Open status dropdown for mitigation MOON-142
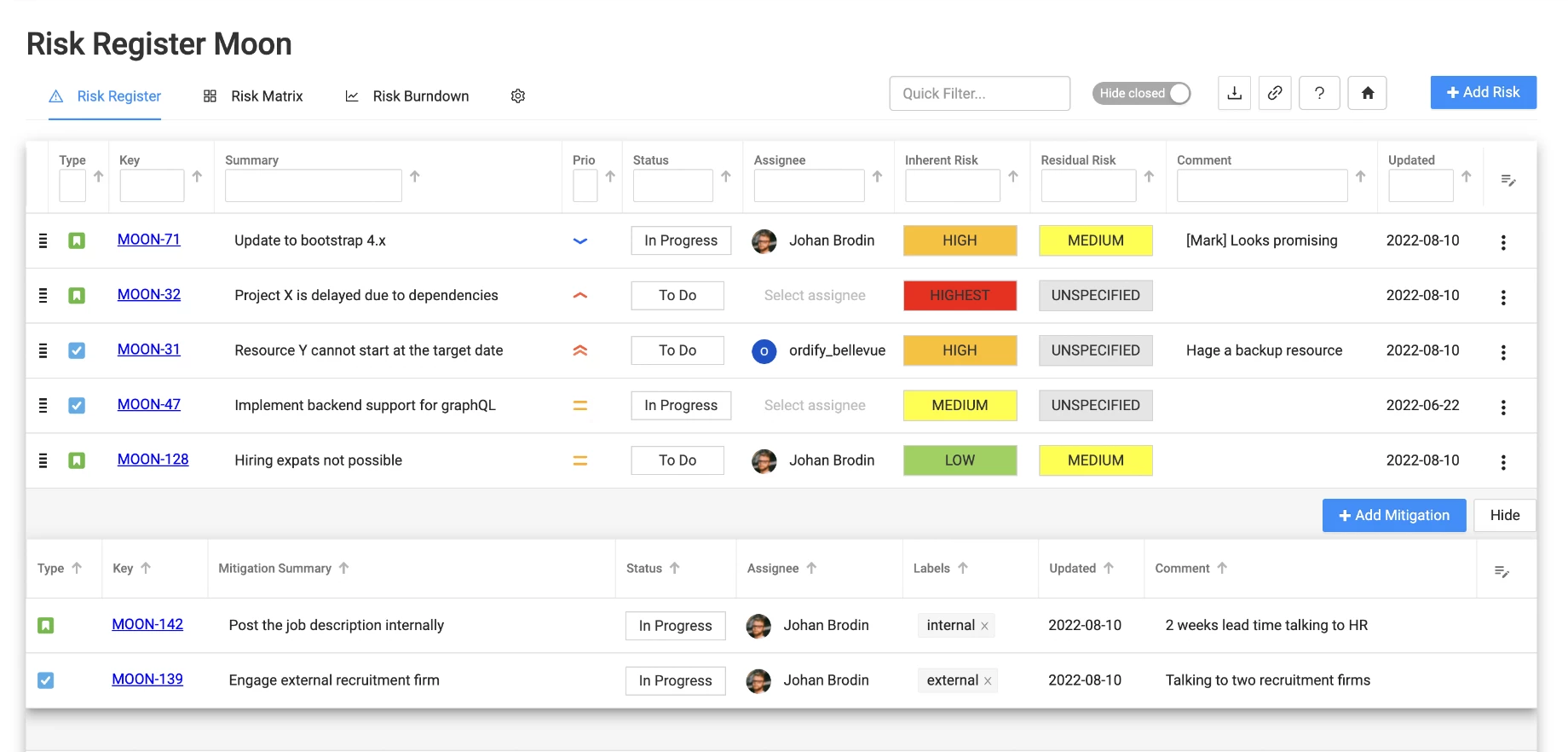 coord(675,625)
